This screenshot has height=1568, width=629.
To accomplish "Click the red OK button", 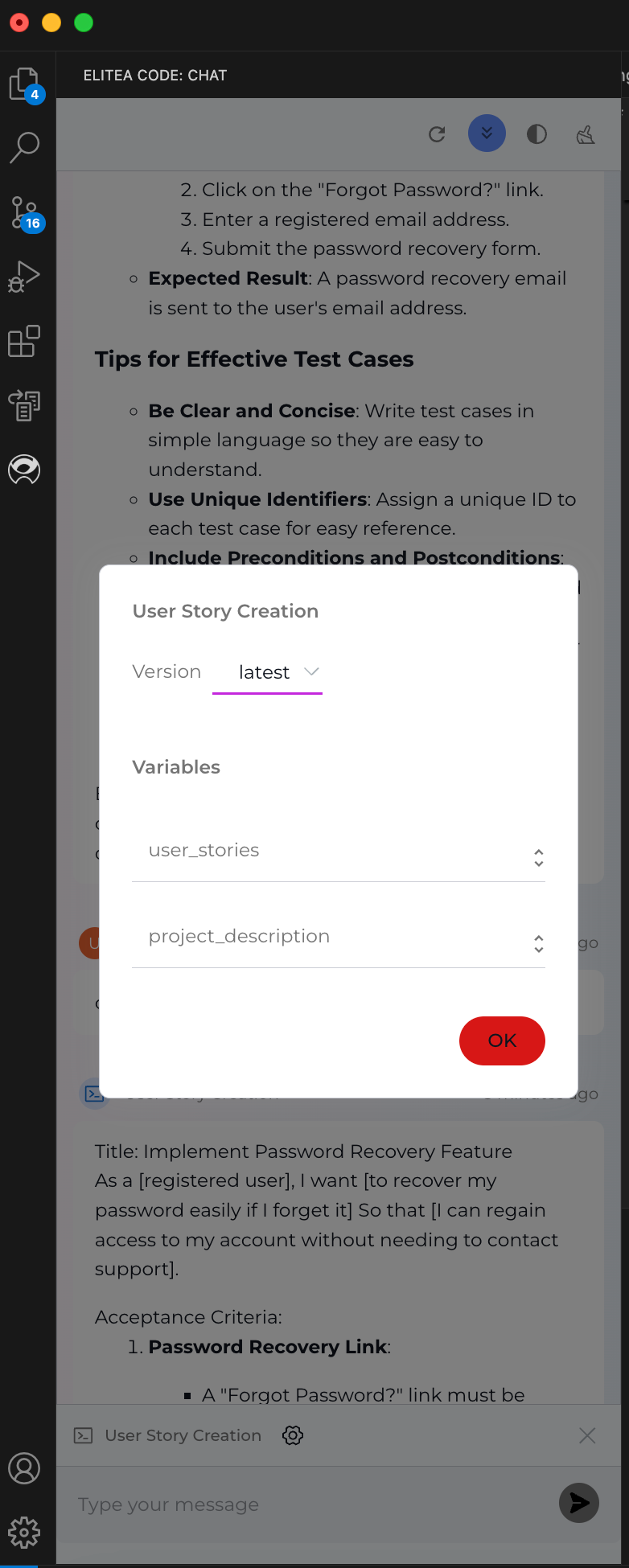I will [x=502, y=1041].
